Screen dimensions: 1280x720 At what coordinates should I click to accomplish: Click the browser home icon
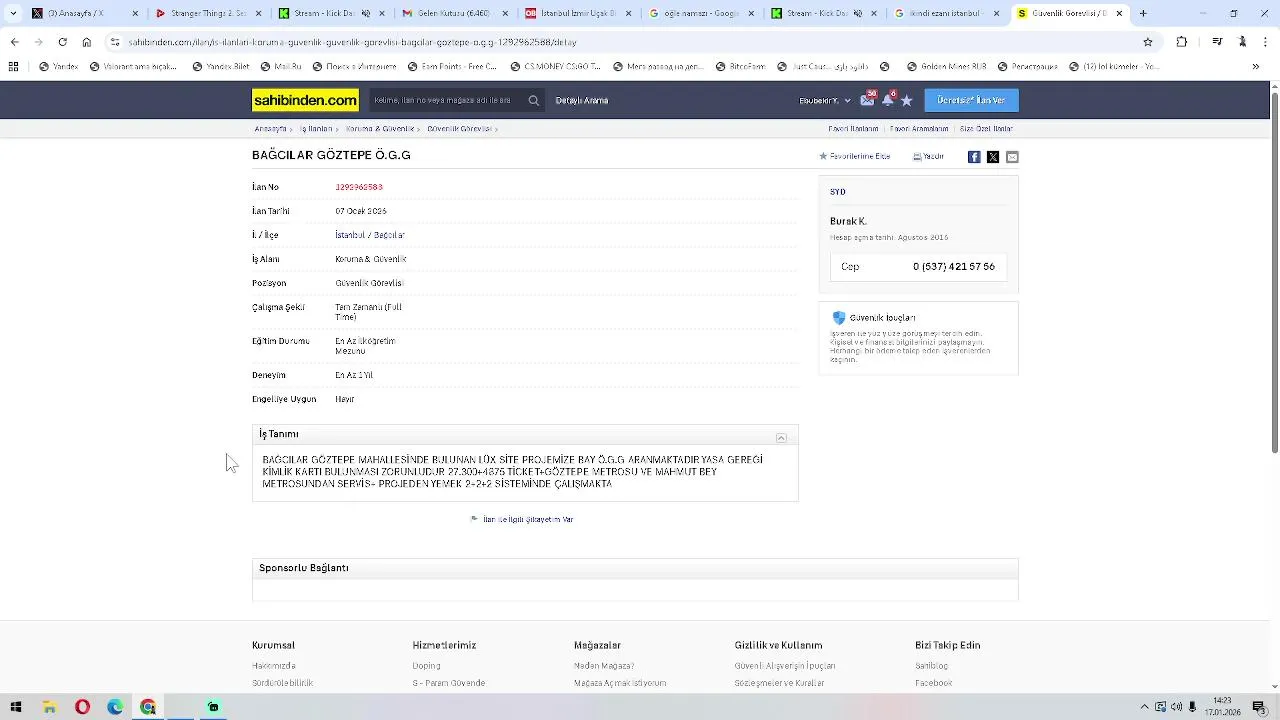(87, 42)
